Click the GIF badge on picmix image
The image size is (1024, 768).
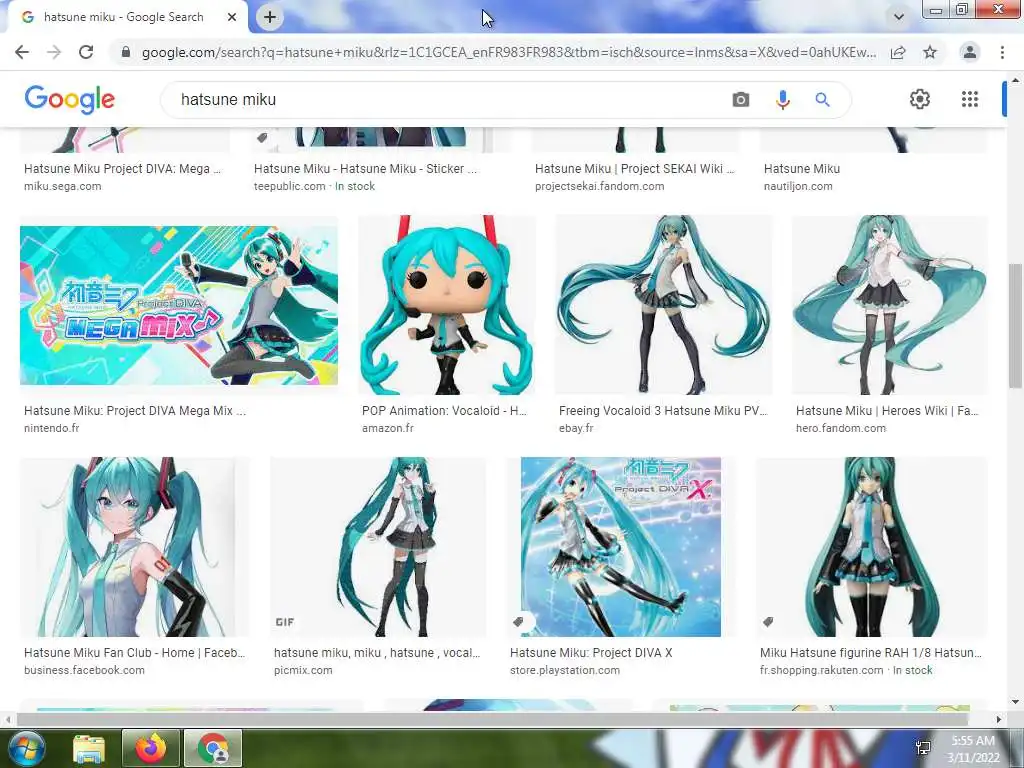point(285,622)
